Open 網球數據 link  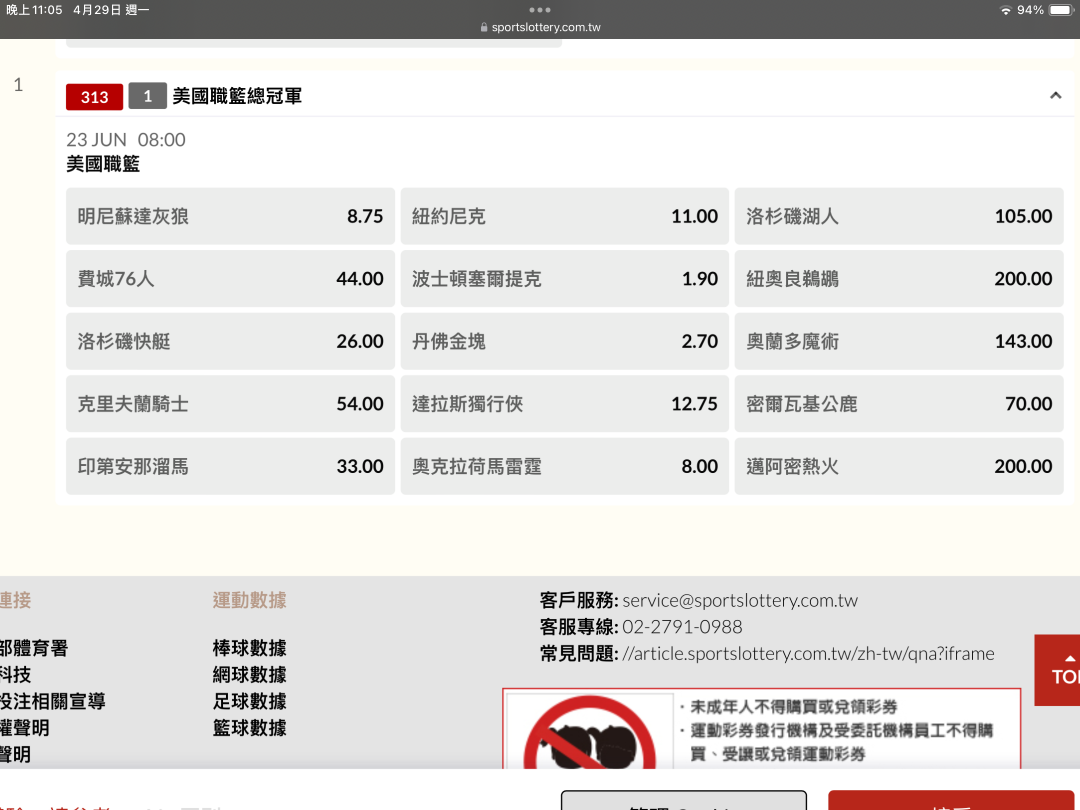pos(249,675)
